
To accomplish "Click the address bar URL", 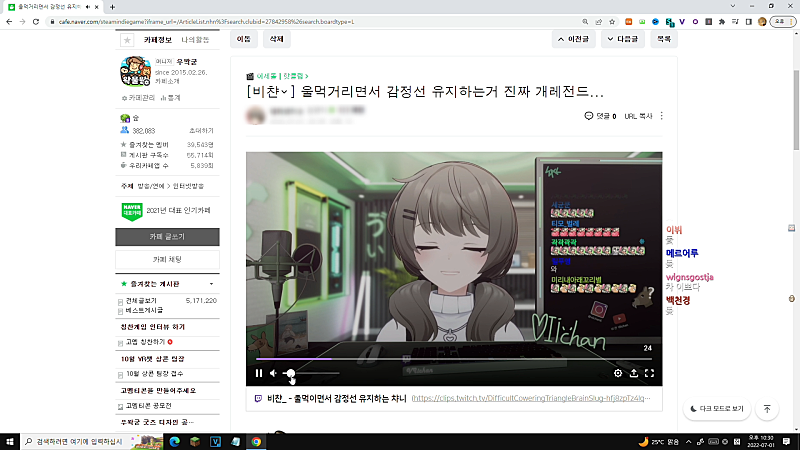I will [206, 22].
